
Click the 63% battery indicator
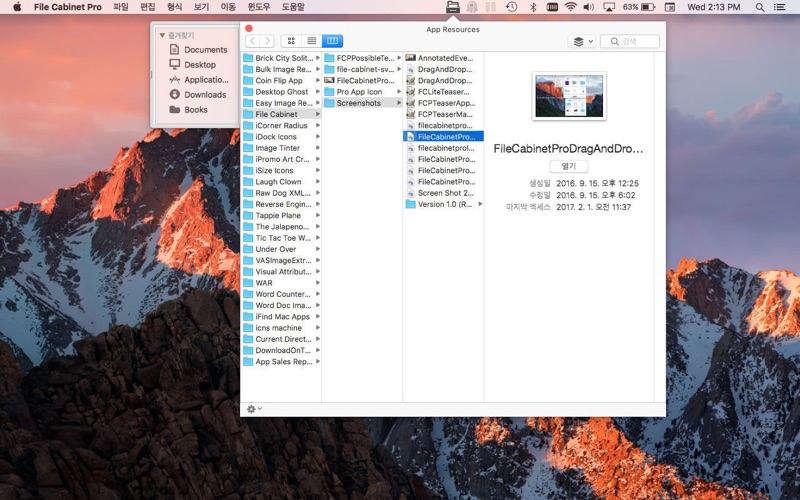(639, 7)
